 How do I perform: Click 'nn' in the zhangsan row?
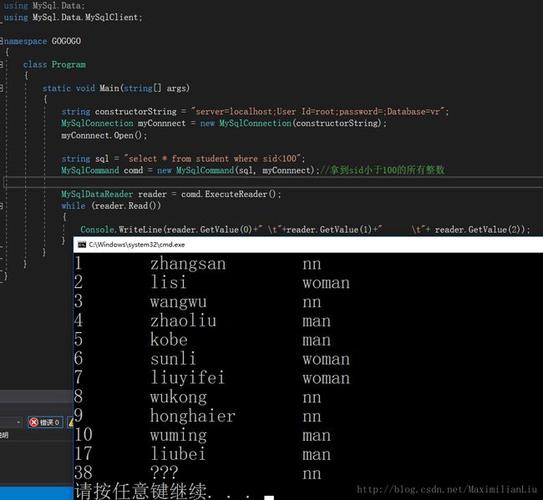point(312,264)
